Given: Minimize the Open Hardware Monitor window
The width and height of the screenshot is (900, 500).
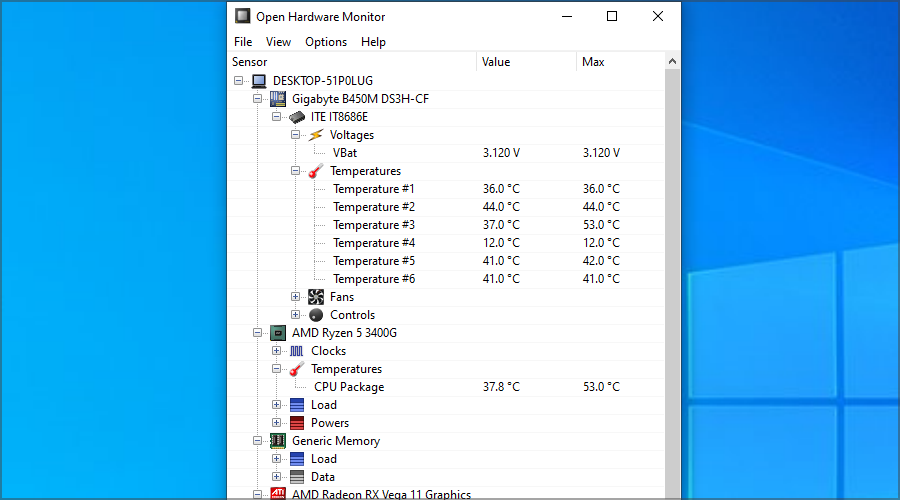Looking at the screenshot, I should pos(567,17).
